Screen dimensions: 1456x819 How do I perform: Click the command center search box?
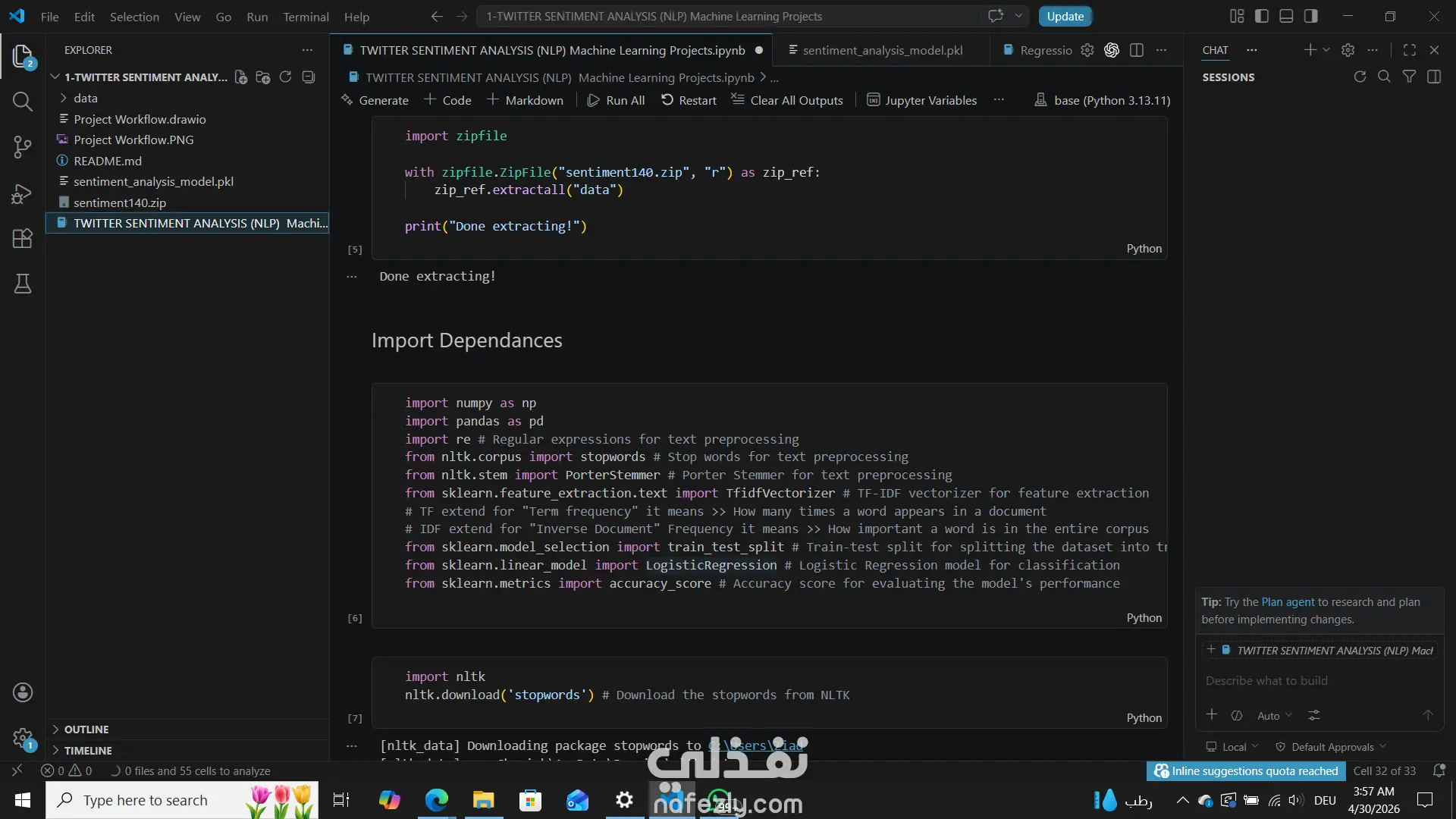pos(728,16)
